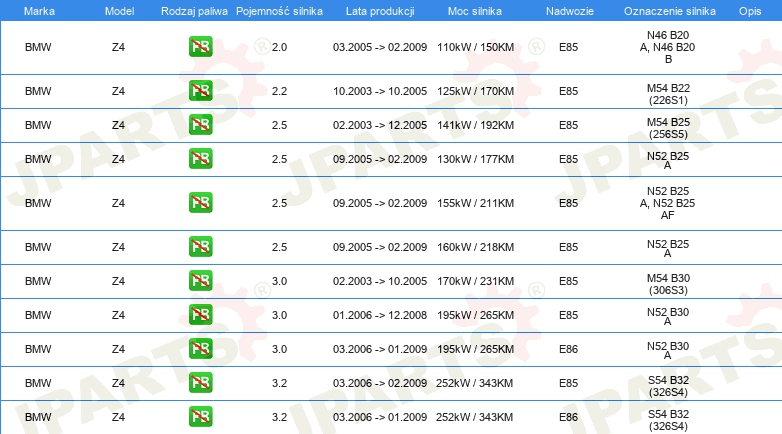The image size is (782, 434).
Task: Click the petrol fuel icon in the 130kW / 177KM row
Action: 201,159
